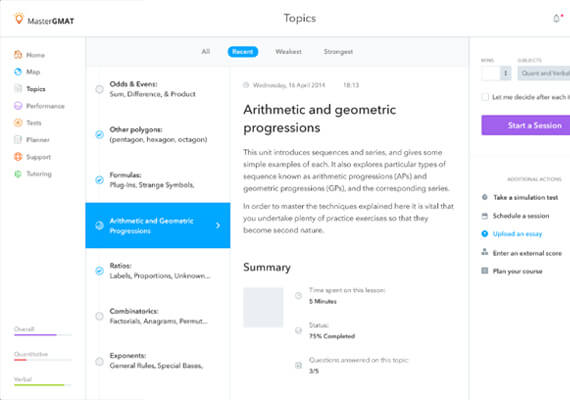Switch to the Strongest tab

[x=338, y=52]
